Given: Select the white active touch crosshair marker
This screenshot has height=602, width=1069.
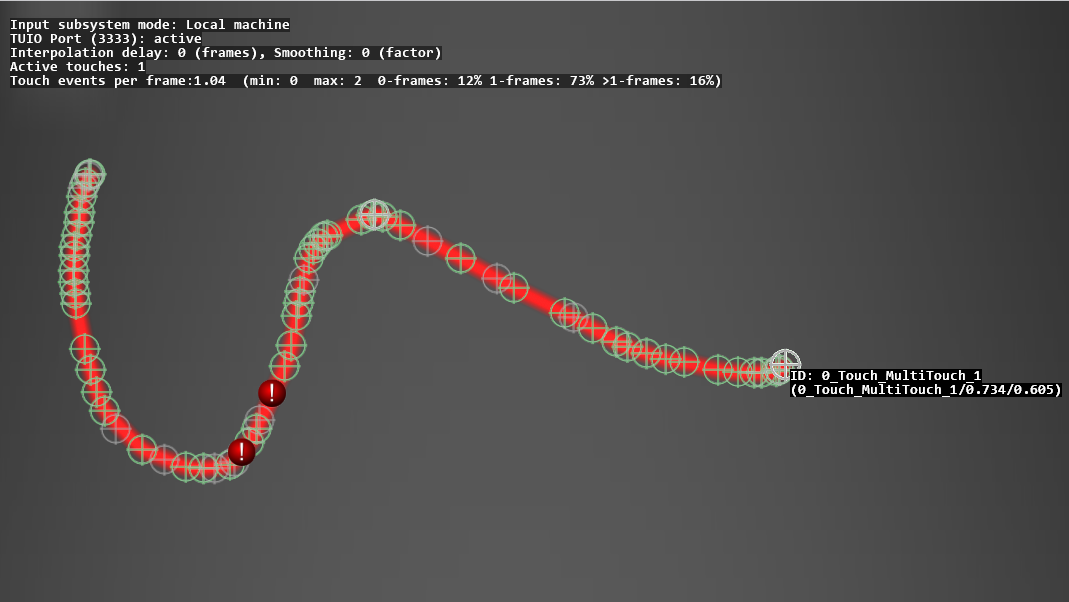Looking at the screenshot, I should [x=785, y=364].
